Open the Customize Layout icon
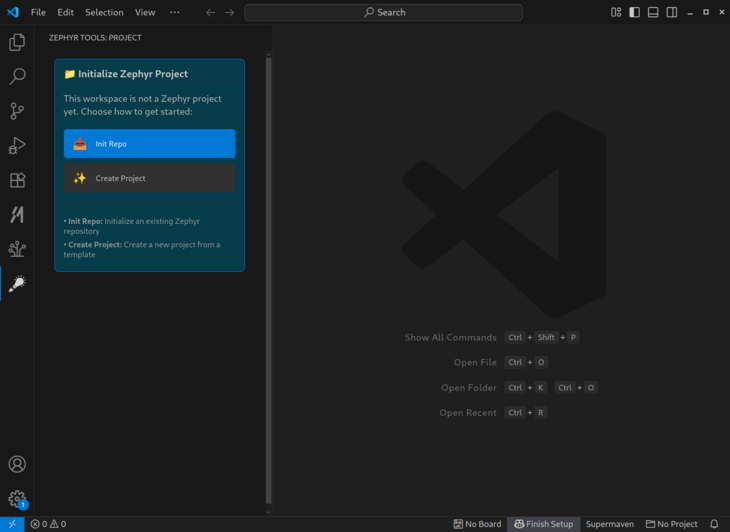 click(x=616, y=13)
